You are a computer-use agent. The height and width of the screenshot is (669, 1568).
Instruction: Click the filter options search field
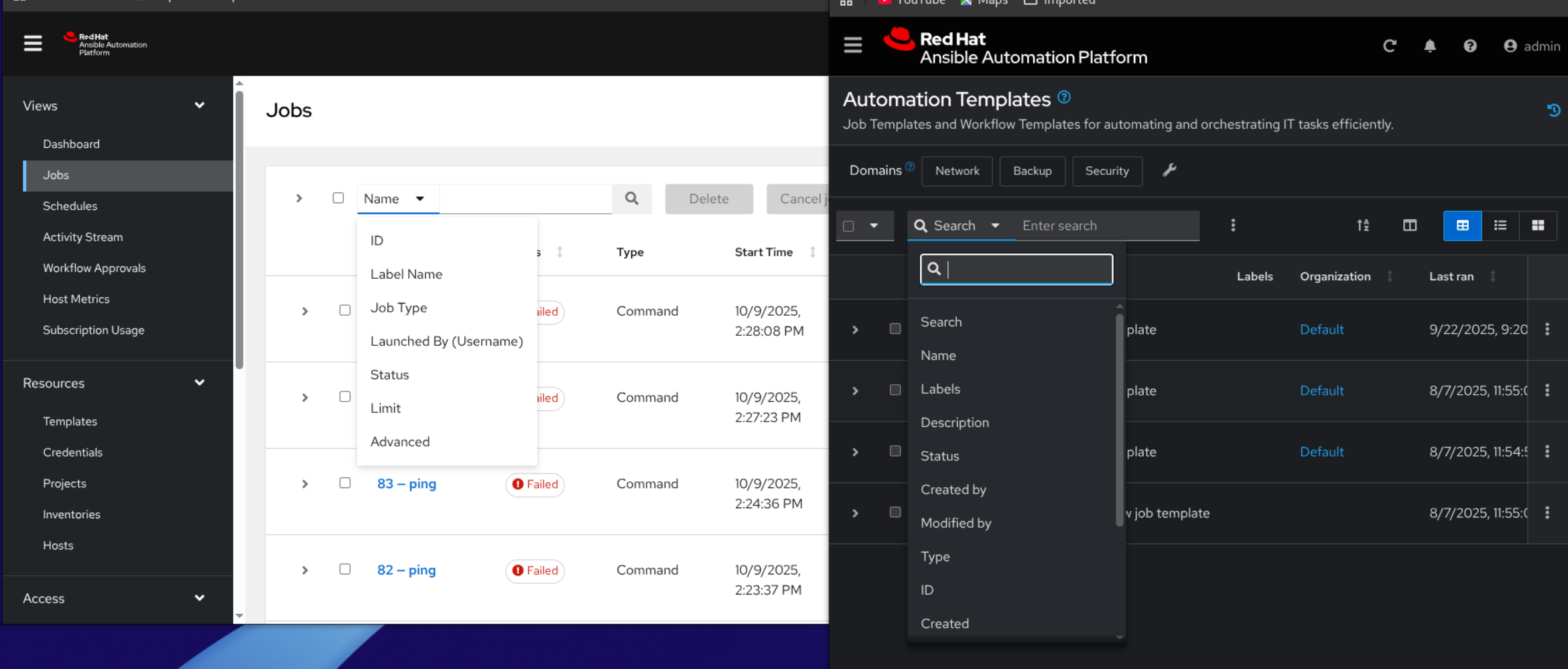1017,269
